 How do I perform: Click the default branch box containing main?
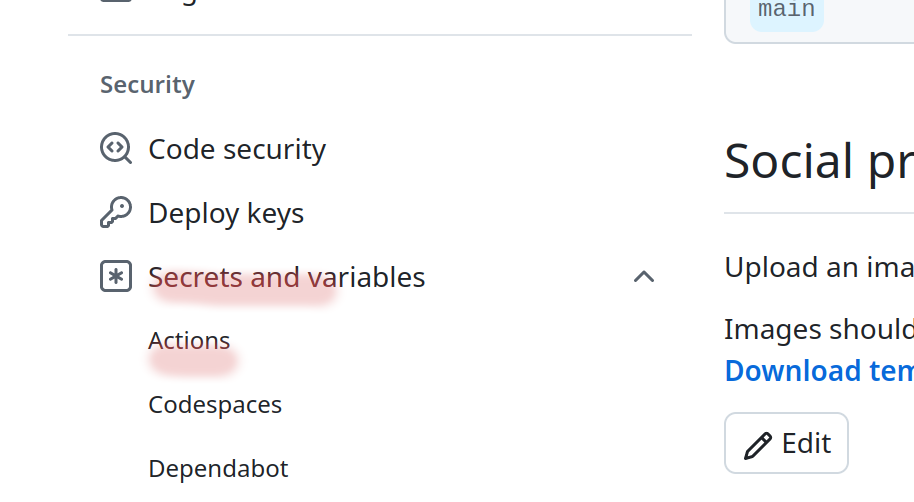pyautogui.click(x=860, y=20)
